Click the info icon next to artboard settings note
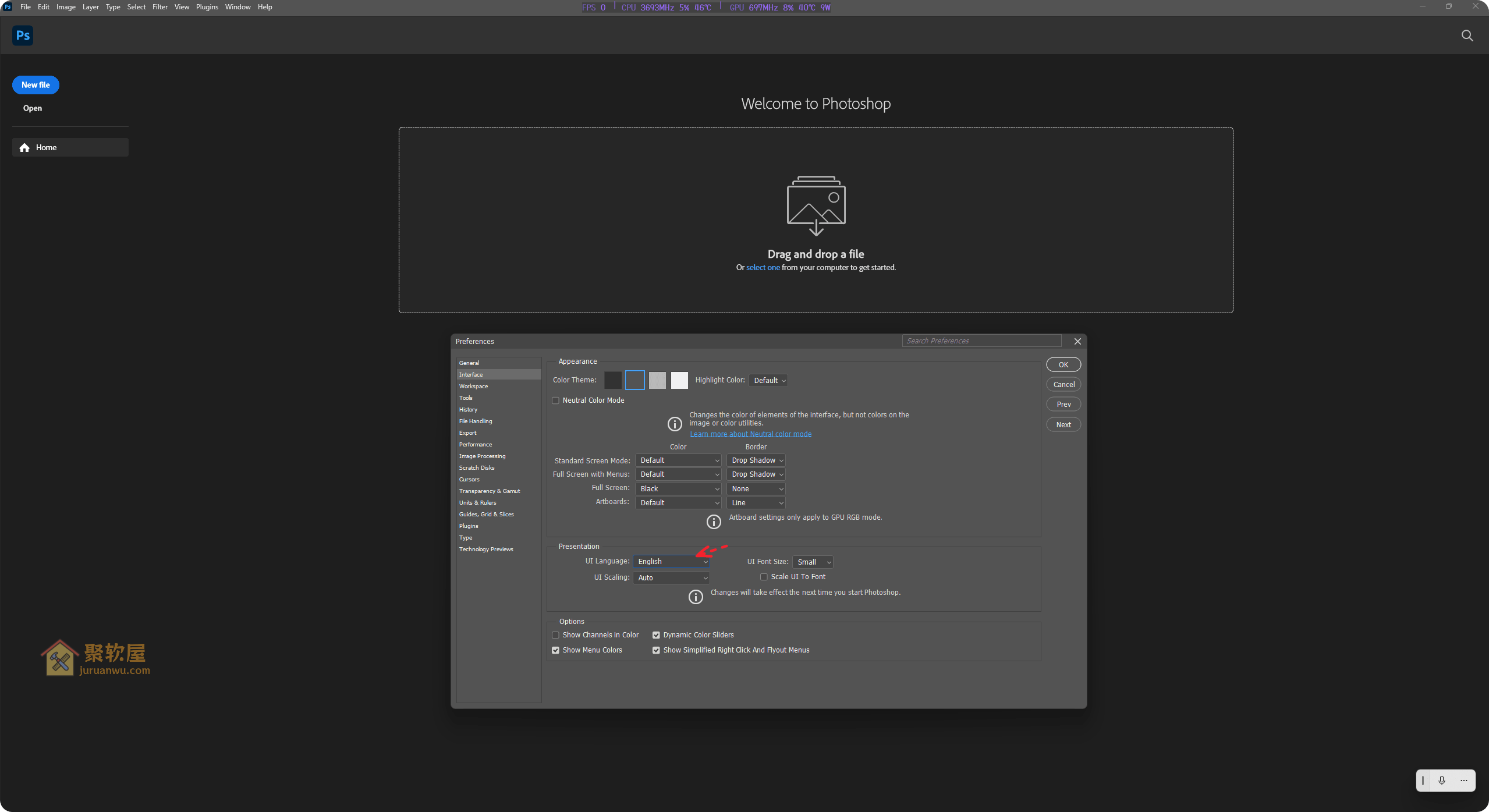The width and height of the screenshot is (1489, 812). click(x=714, y=522)
